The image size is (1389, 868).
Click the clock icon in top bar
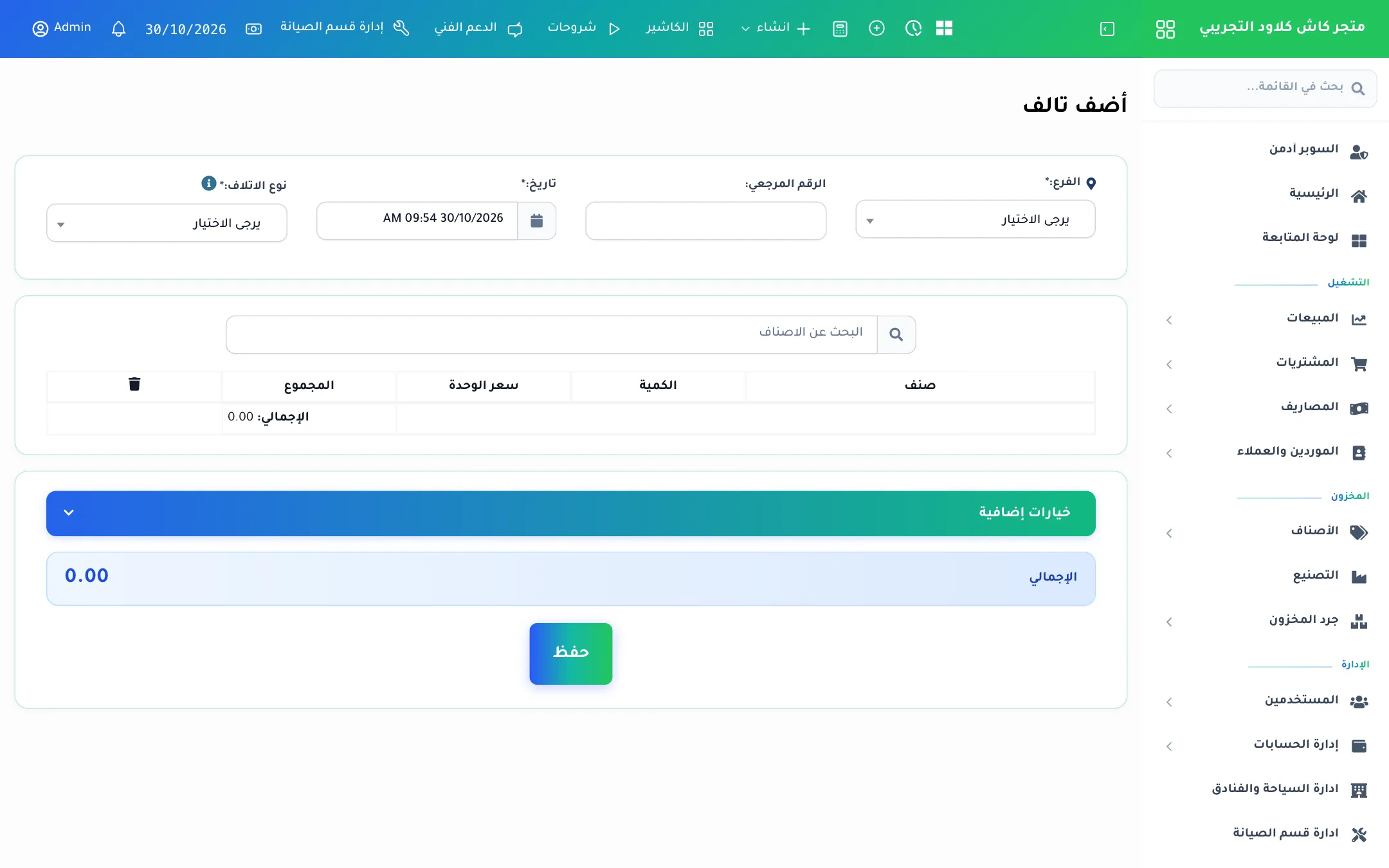click(x=913, y=28)
